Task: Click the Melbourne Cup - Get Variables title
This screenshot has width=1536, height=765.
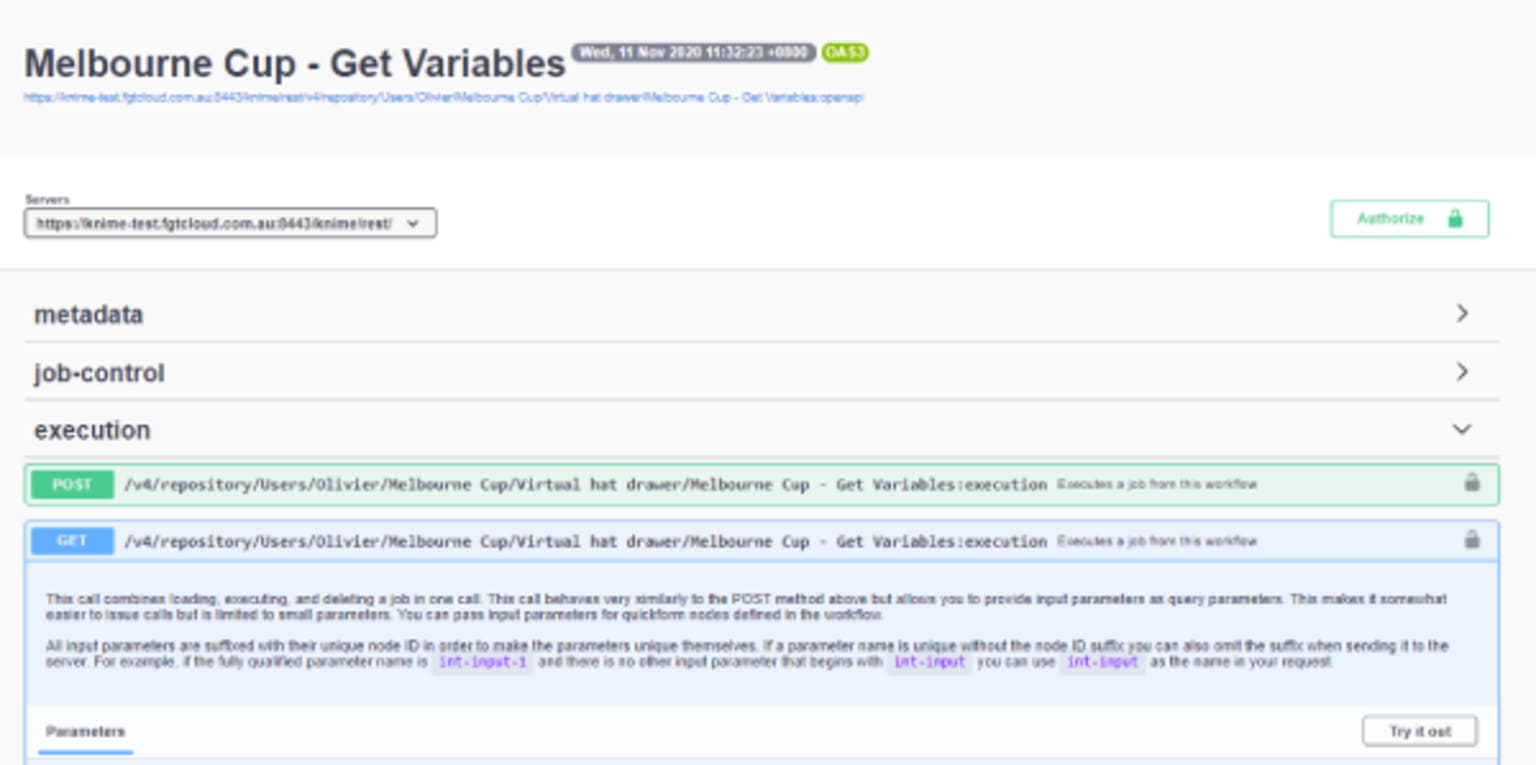Action: (295, 64)
